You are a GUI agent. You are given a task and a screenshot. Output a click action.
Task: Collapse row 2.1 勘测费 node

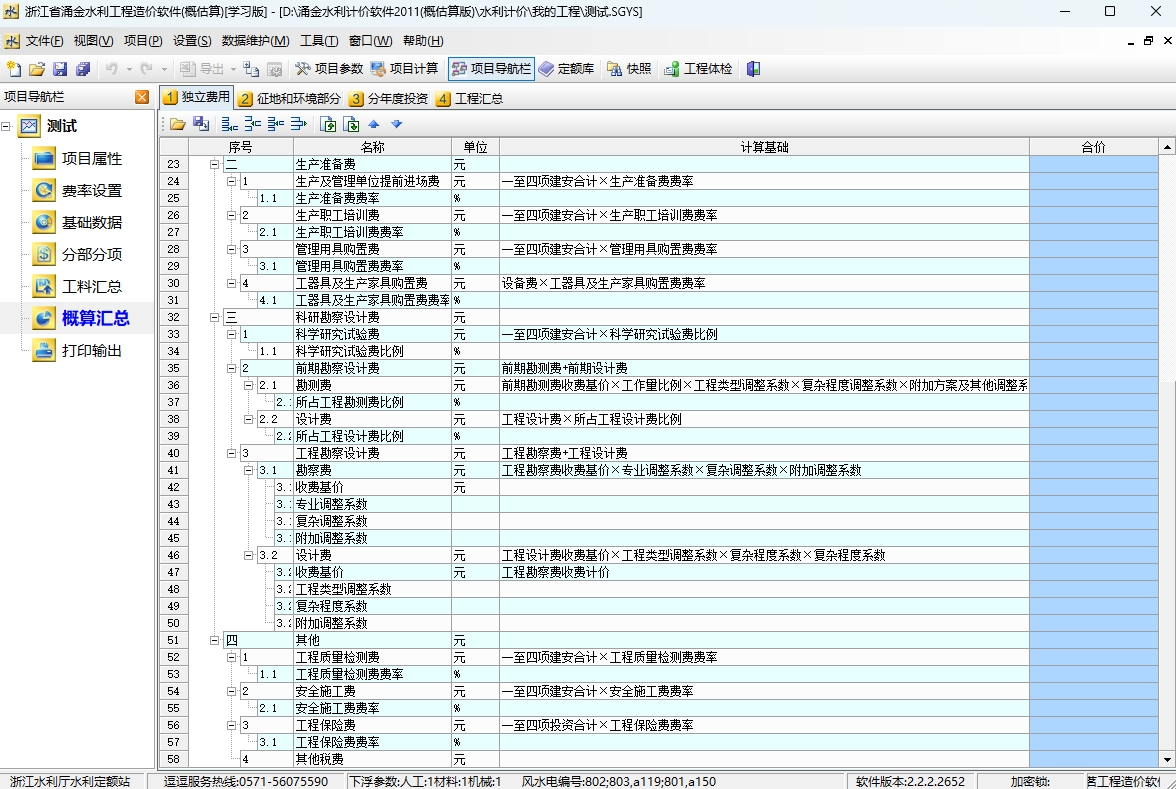point(248,386)
